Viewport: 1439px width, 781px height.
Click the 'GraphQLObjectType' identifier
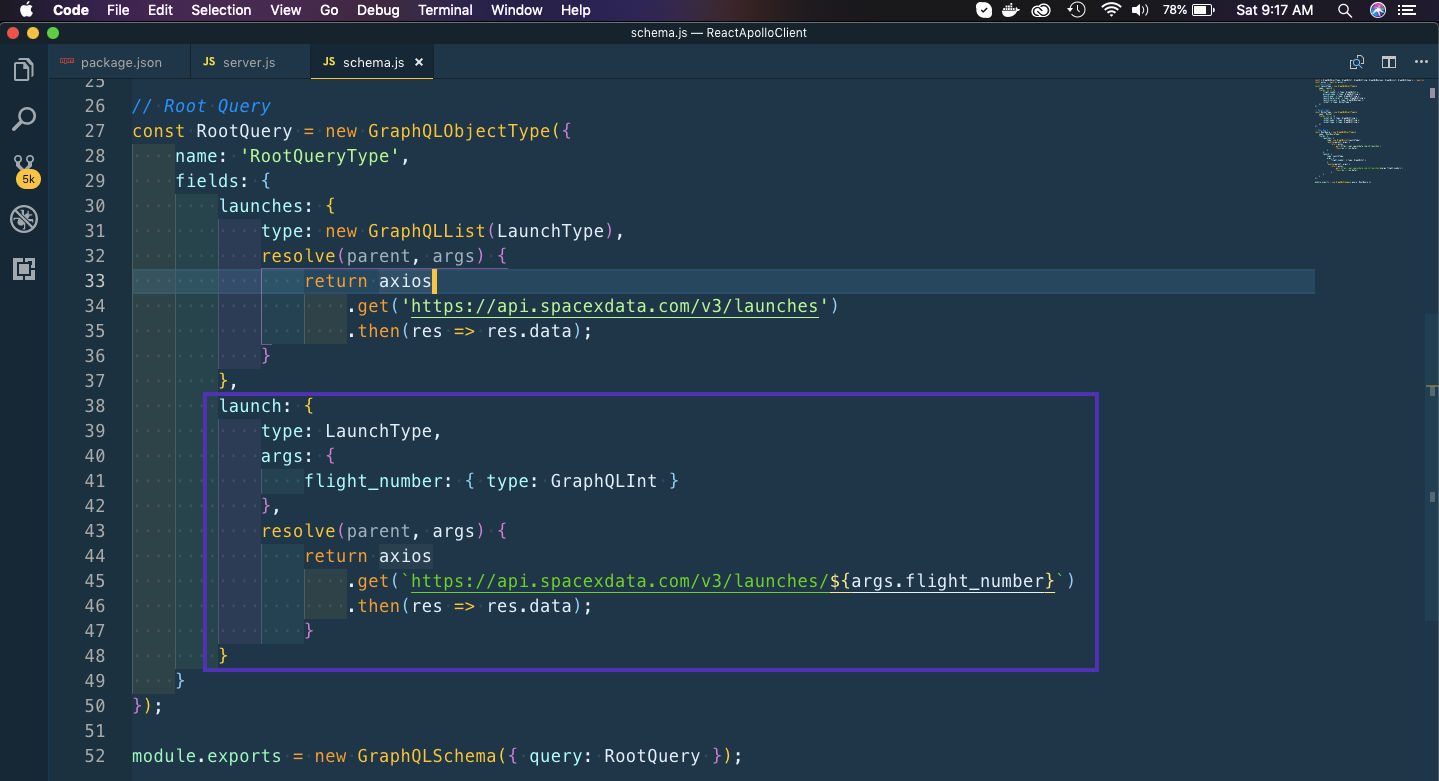460,131
